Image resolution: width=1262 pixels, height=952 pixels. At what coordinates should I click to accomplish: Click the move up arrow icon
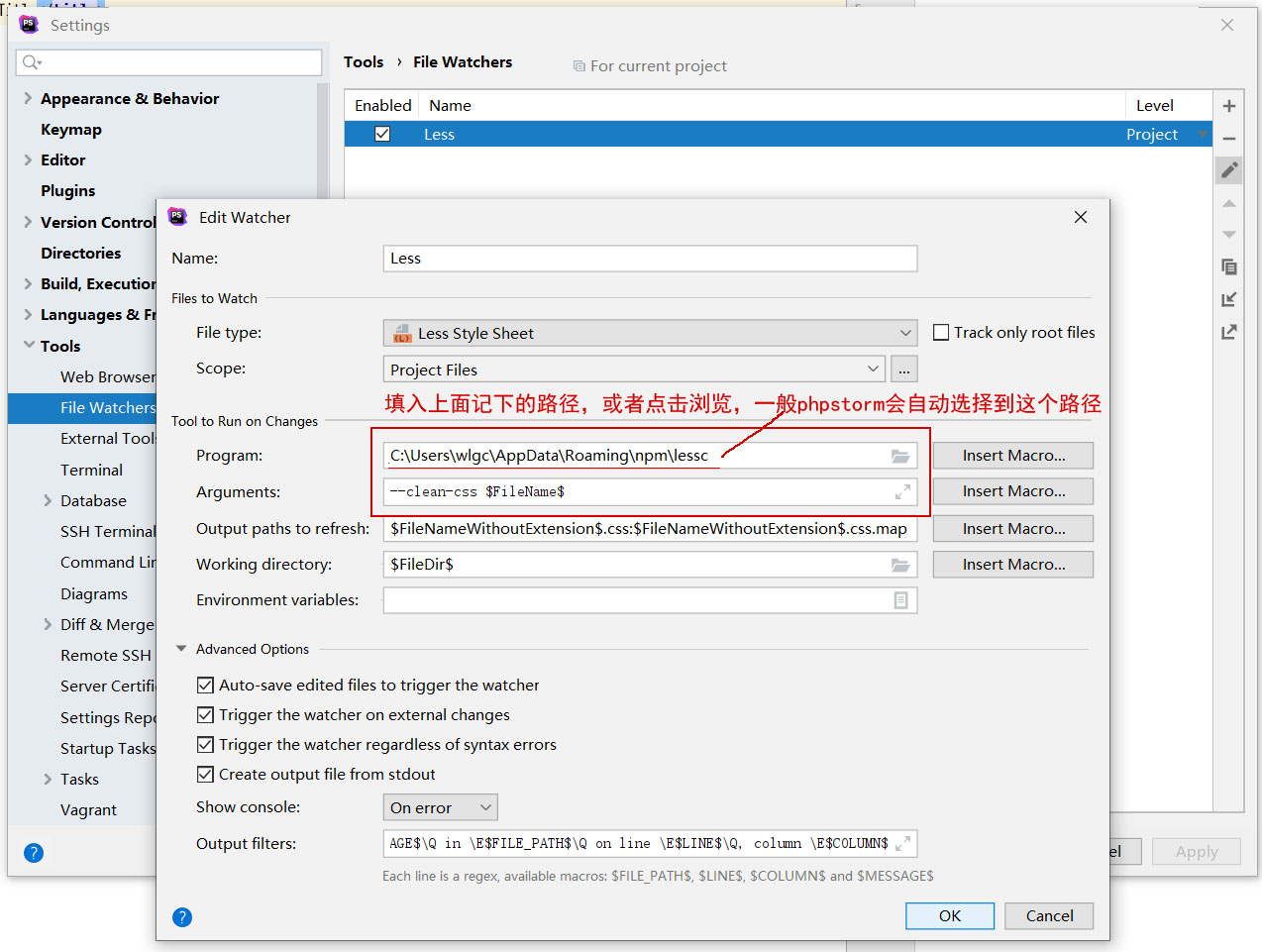(x=1228, y=203)
